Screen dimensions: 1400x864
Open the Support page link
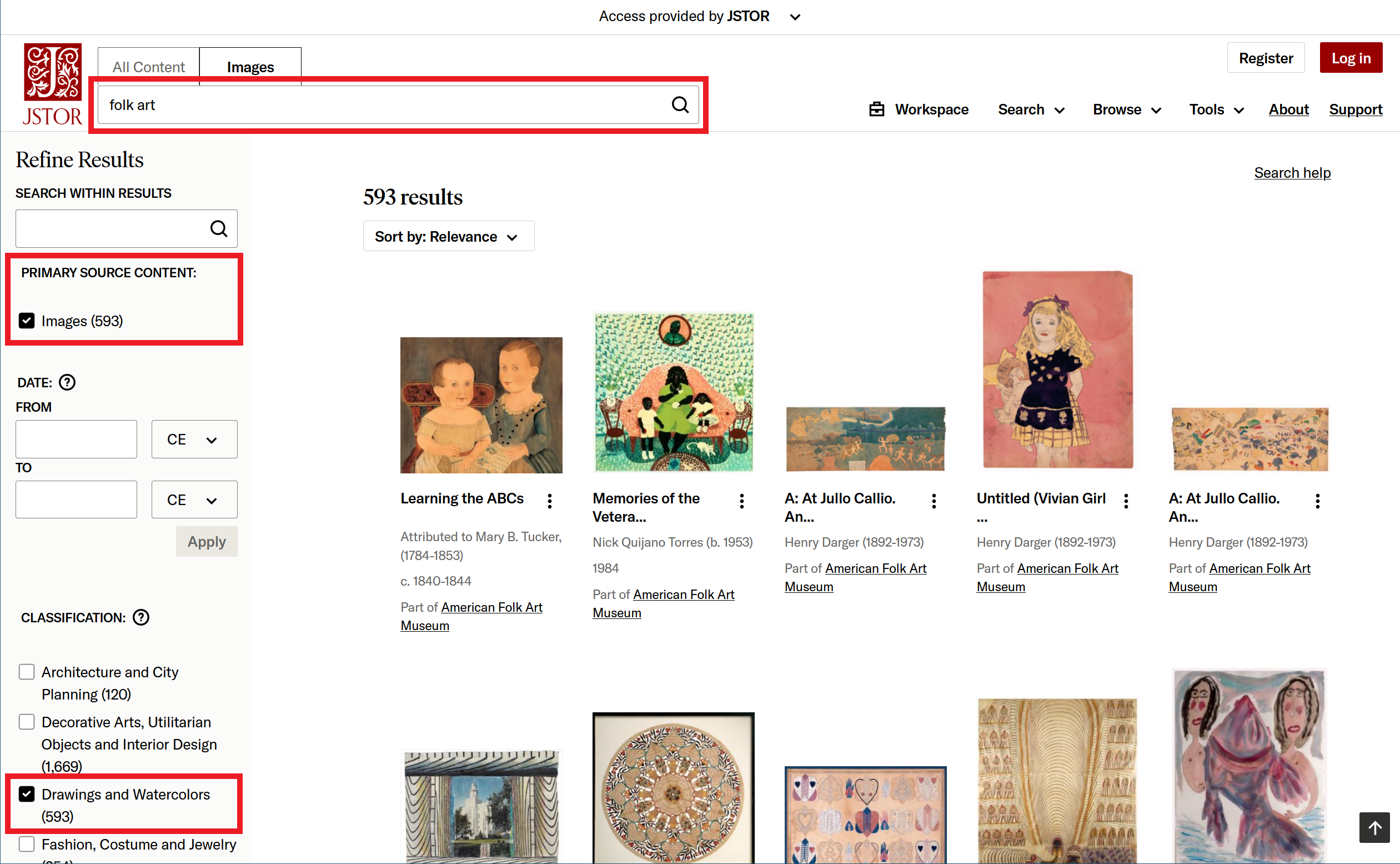pos(1356,109)
